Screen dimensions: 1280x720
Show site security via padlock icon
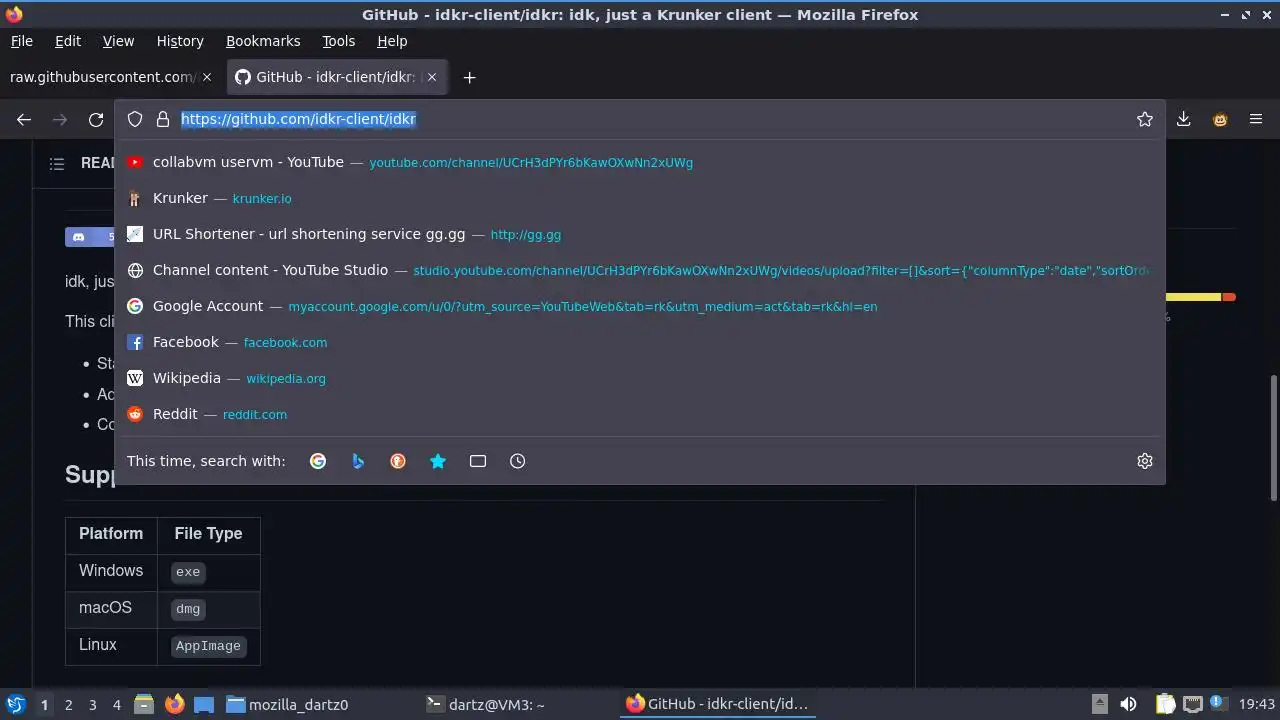(x=163, y=119)
